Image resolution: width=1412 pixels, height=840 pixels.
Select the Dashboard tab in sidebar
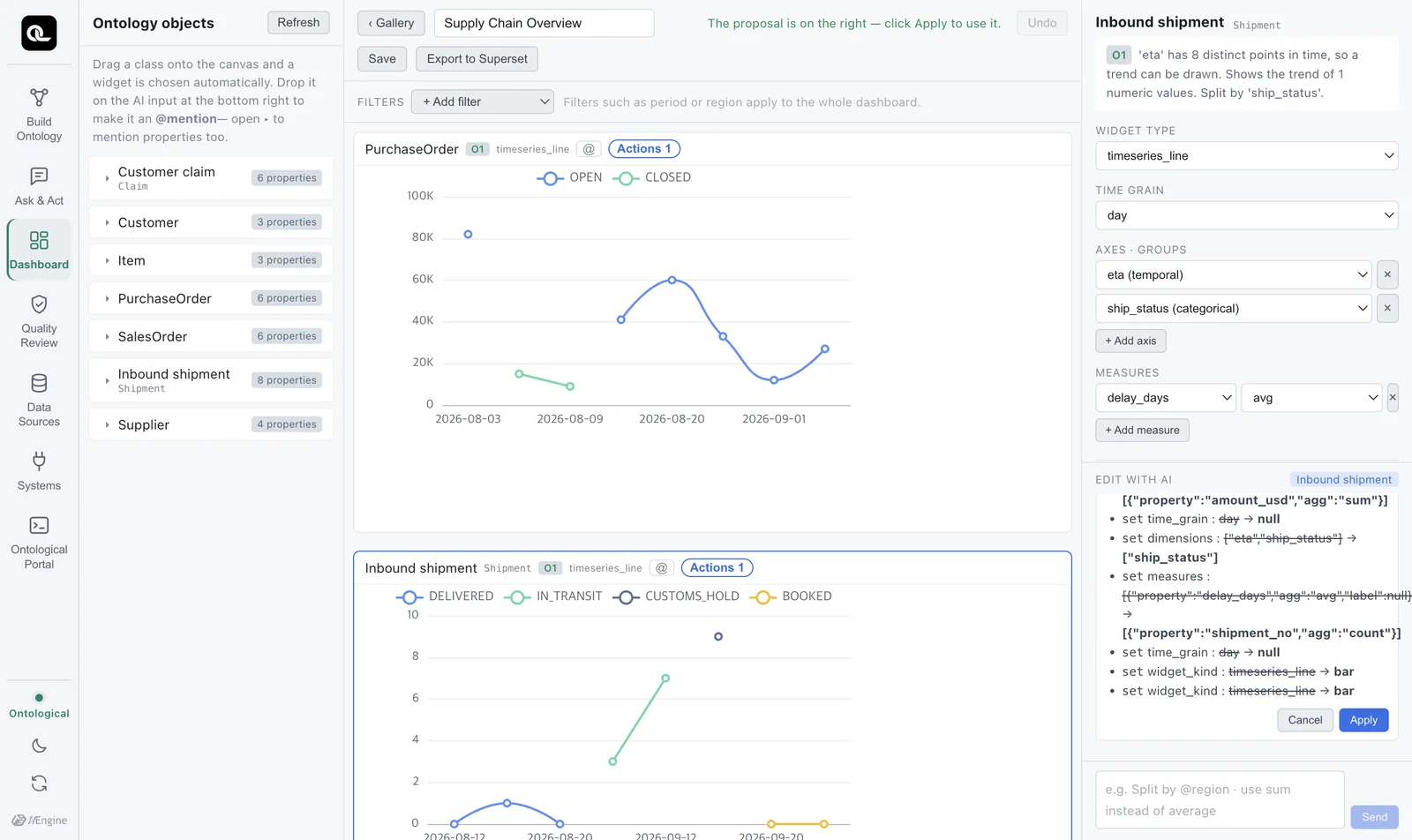pyautogui.click(x=39, y=250)
